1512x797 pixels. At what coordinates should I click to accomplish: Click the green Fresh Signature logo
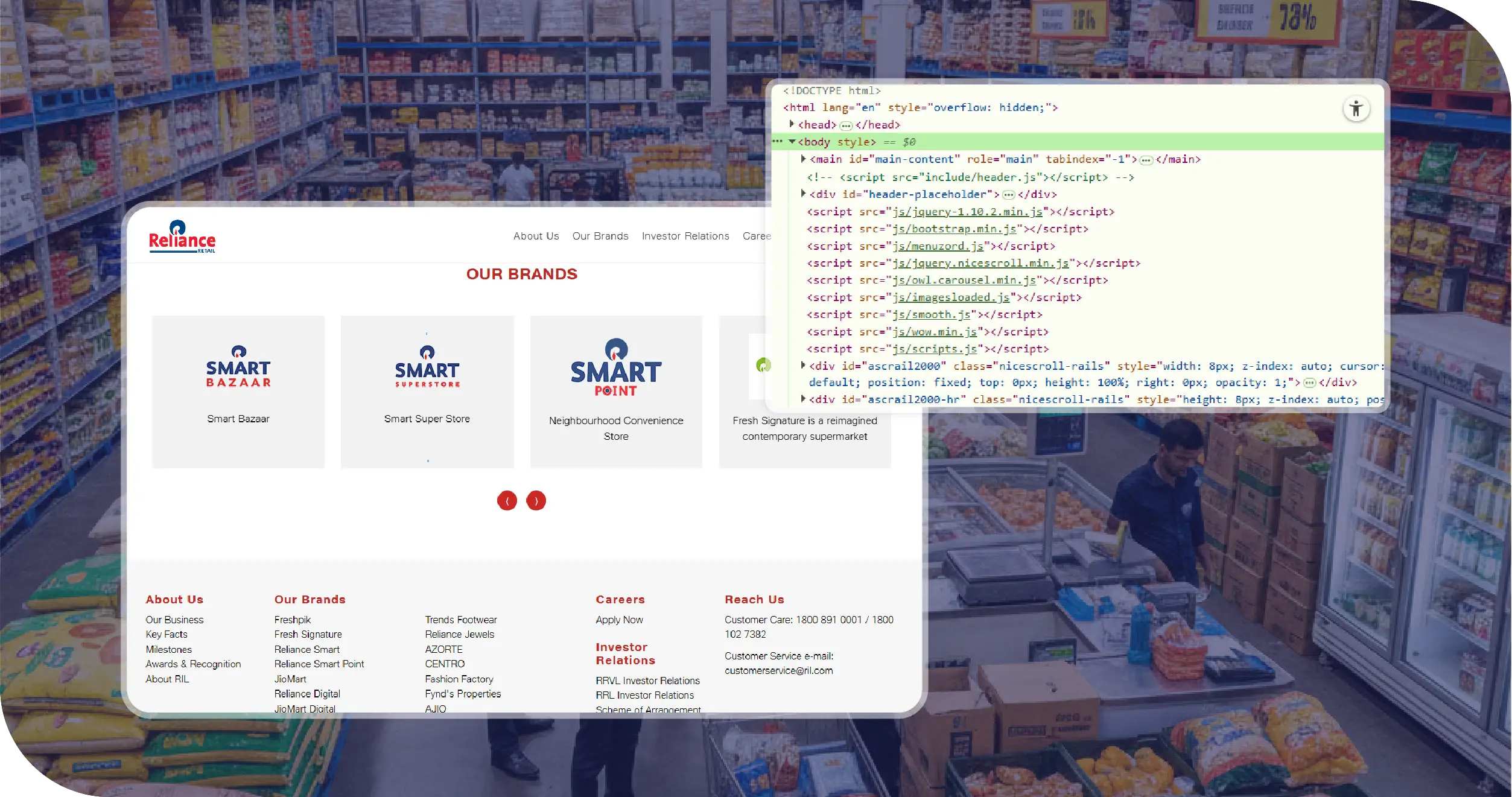[762, 365]
